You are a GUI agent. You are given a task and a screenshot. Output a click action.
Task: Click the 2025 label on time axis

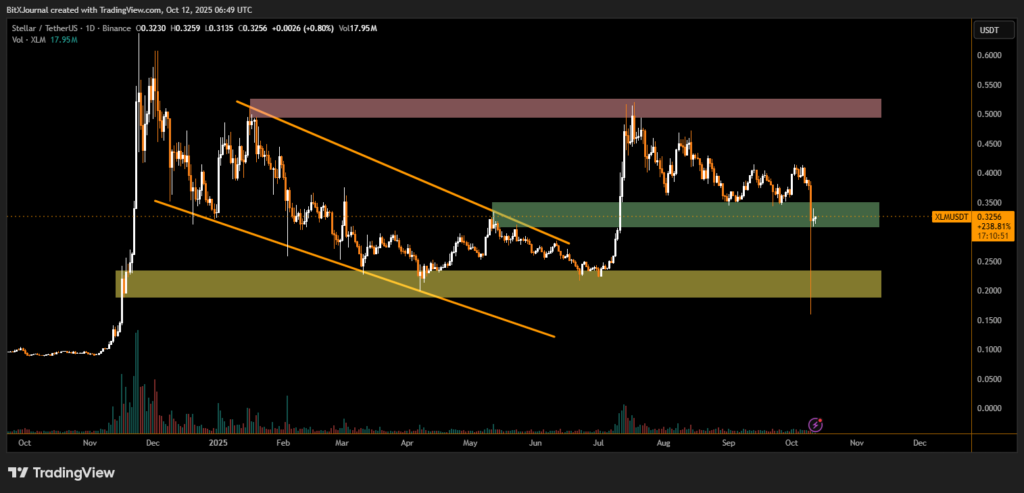point(215,441)
